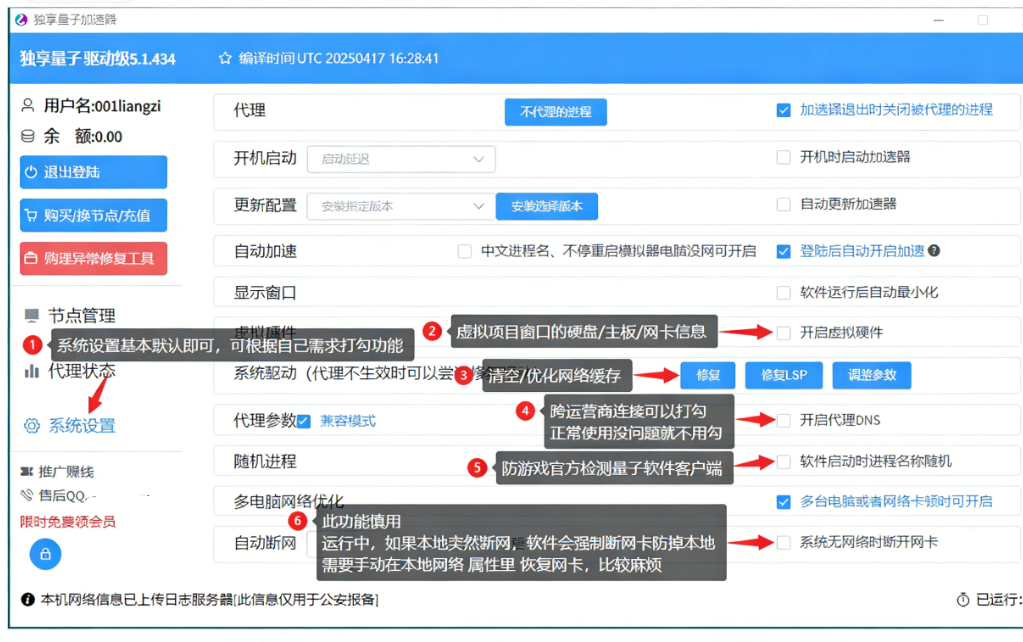Click the app logo icon in title bar

[x=22, y=20]
